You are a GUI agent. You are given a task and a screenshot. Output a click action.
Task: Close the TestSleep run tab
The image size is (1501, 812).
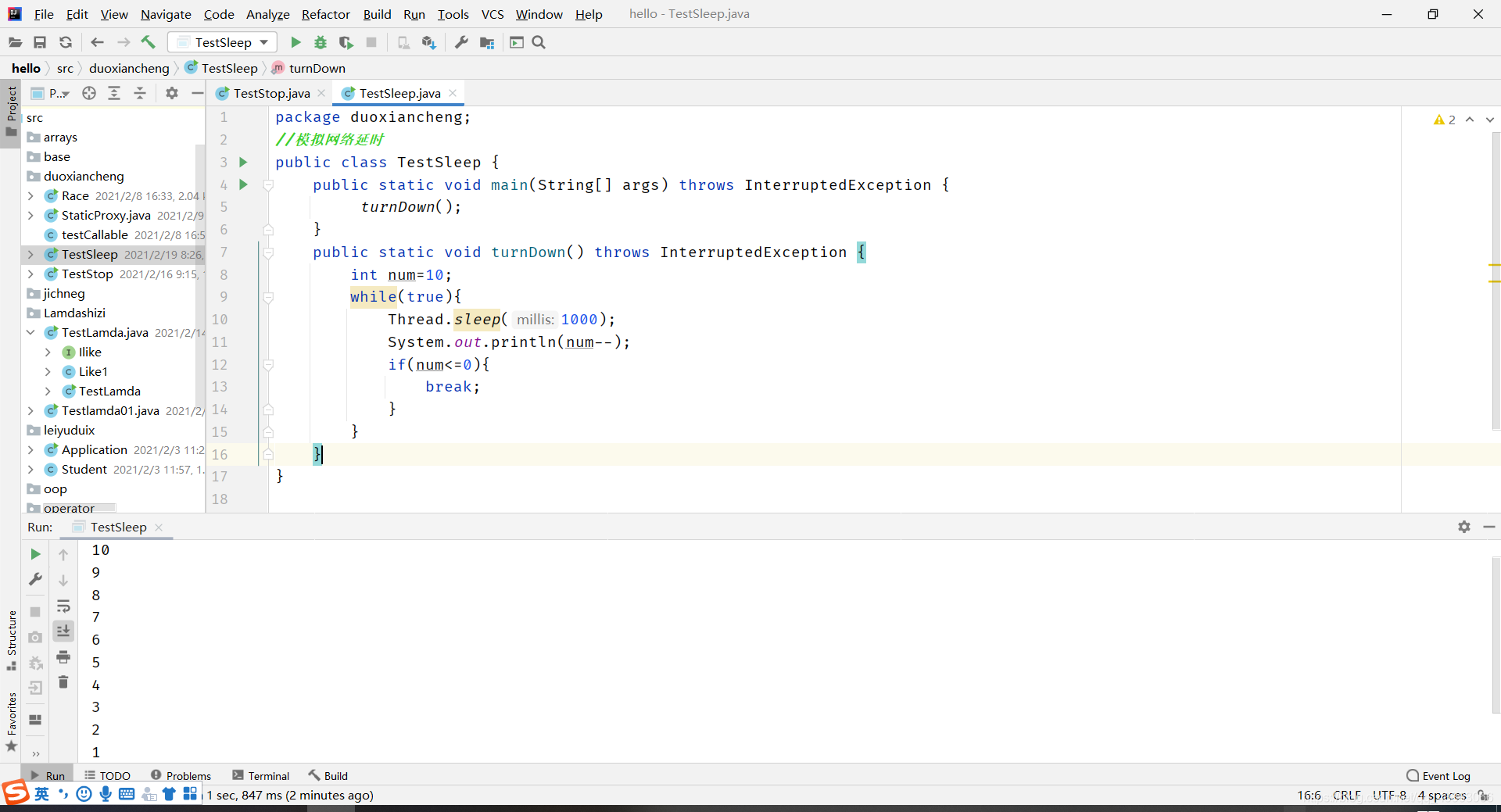(x=159, y=528)
